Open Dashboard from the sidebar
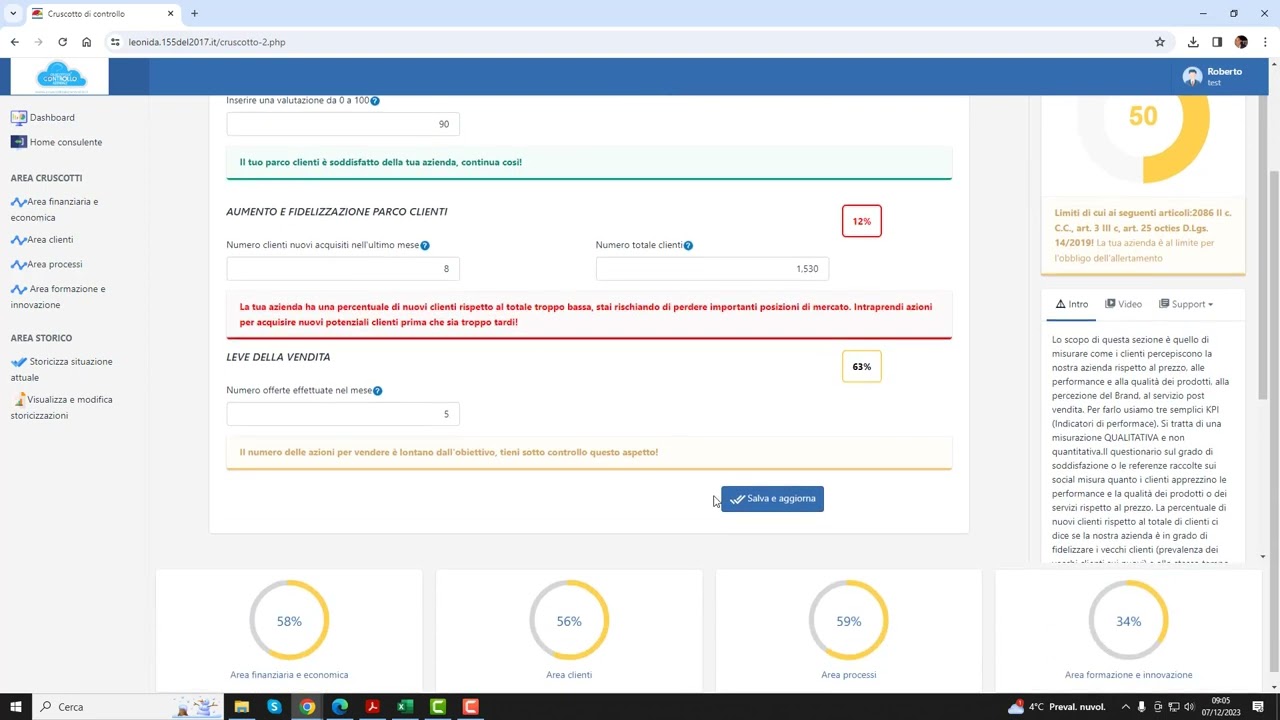The height and width of the screenshot is (720, 1280). (51, 117)
